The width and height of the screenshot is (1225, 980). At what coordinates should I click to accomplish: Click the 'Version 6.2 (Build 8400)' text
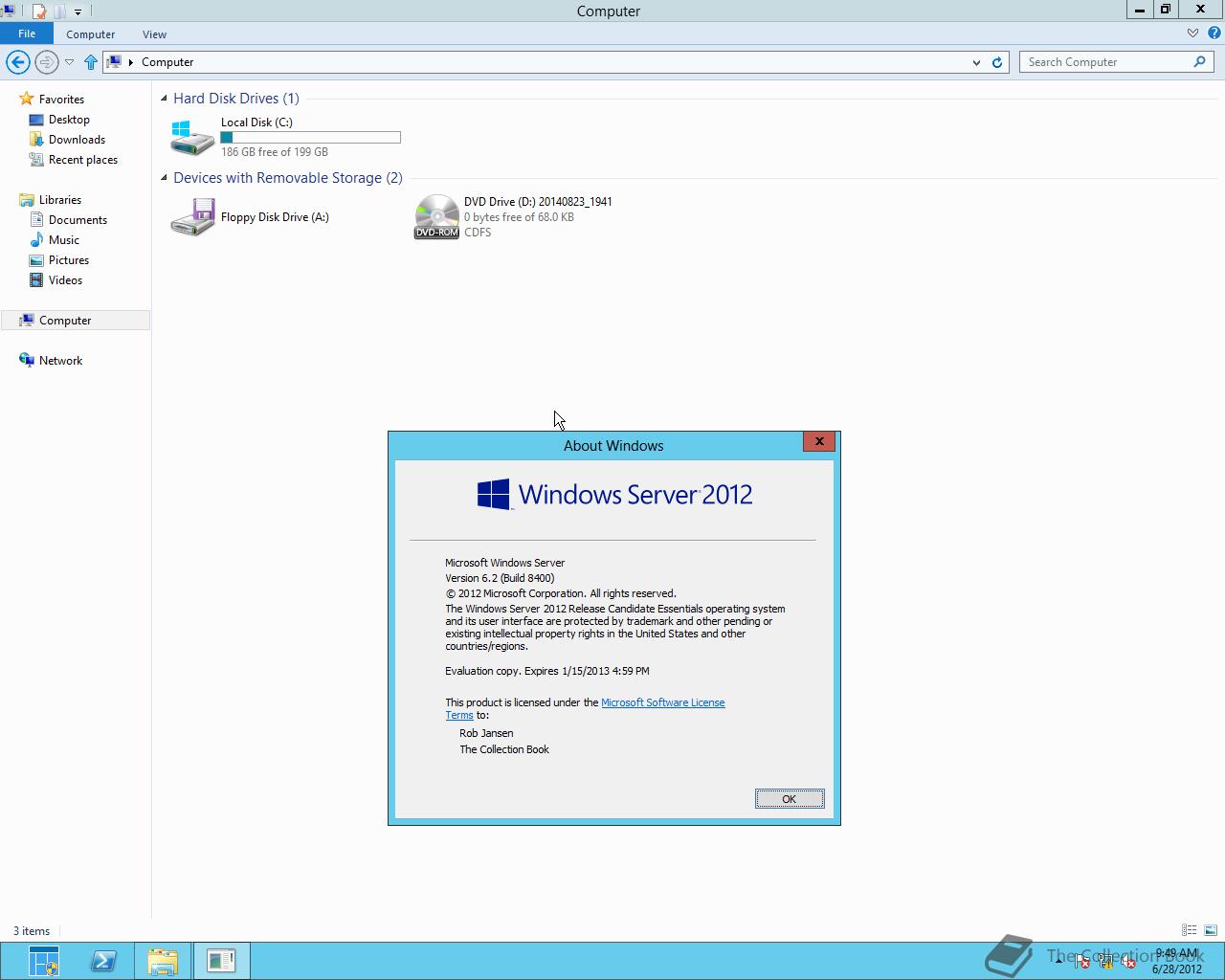click(500, 578)
